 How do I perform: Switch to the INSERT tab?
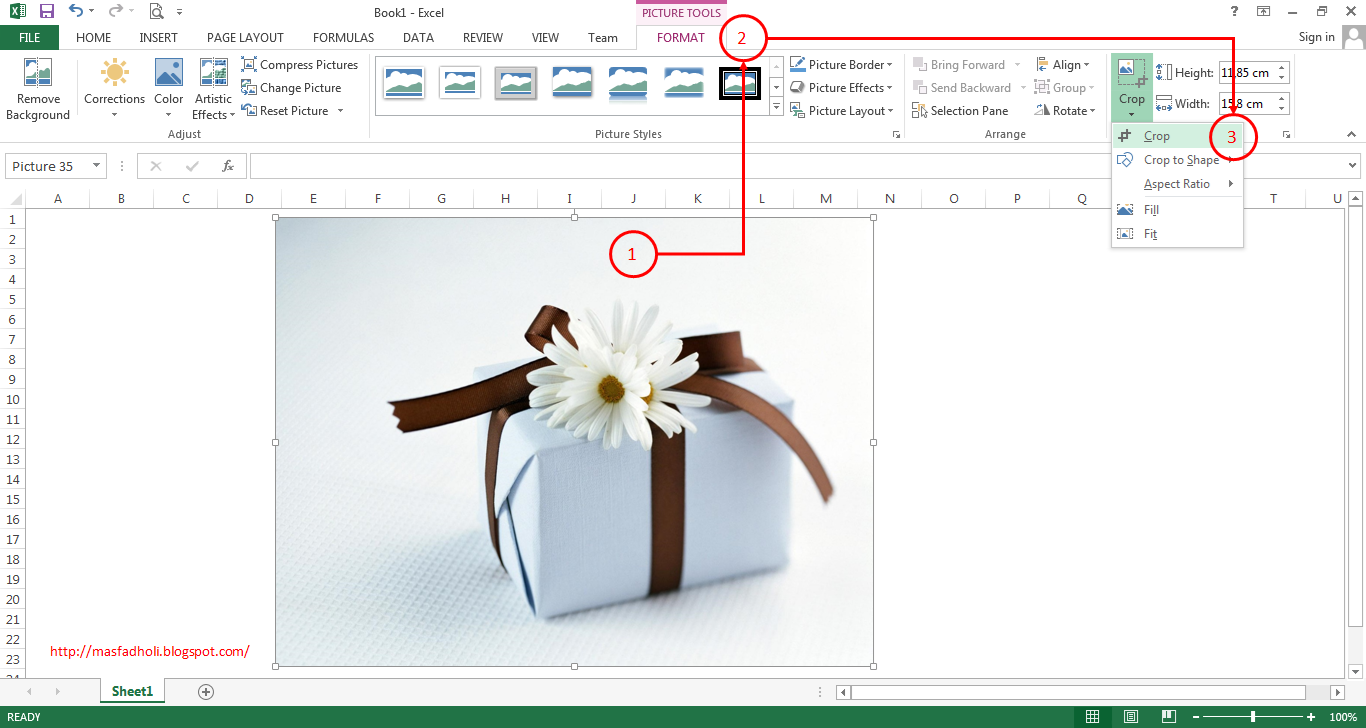(x=158, y=38)
